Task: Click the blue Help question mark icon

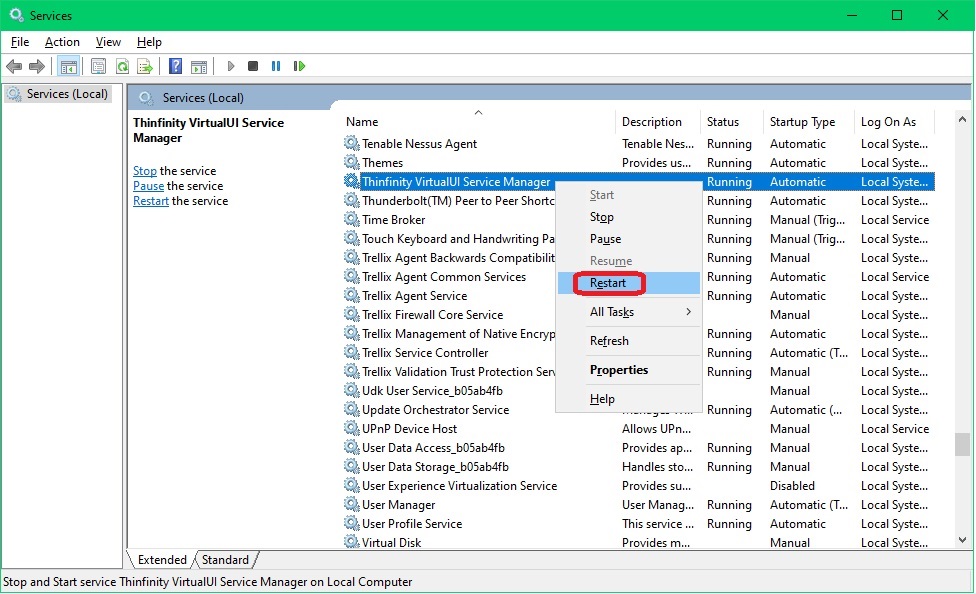Action: 176,66
